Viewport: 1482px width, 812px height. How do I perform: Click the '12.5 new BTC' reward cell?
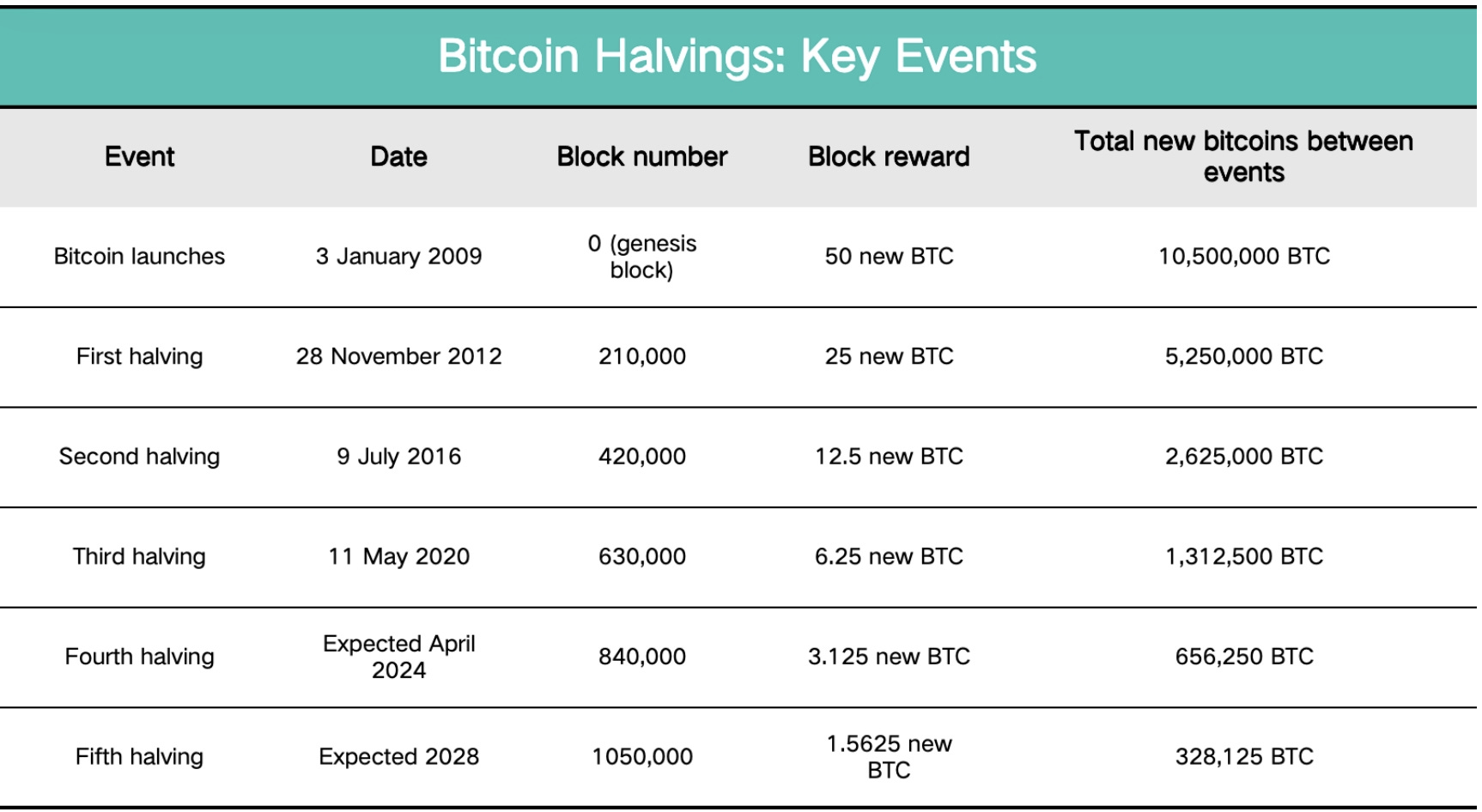click(889, 457)
